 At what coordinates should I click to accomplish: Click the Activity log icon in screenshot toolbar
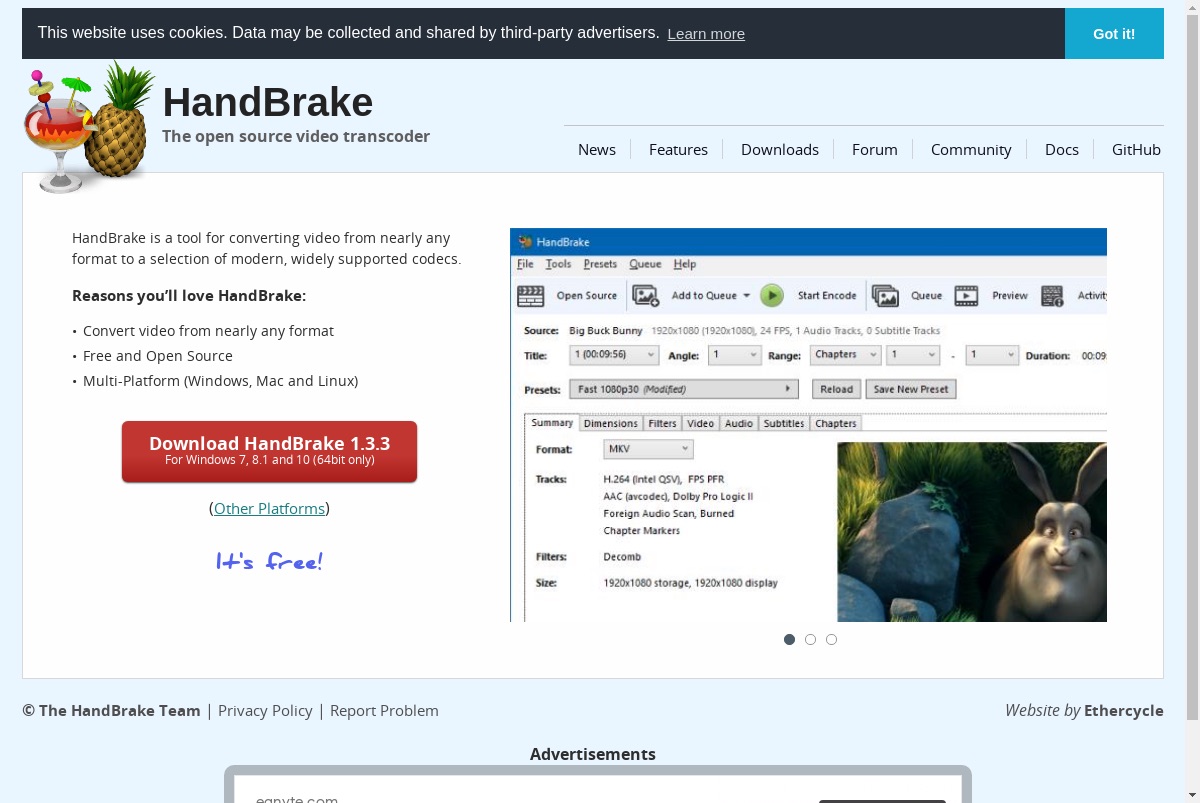coord(1052,296)
